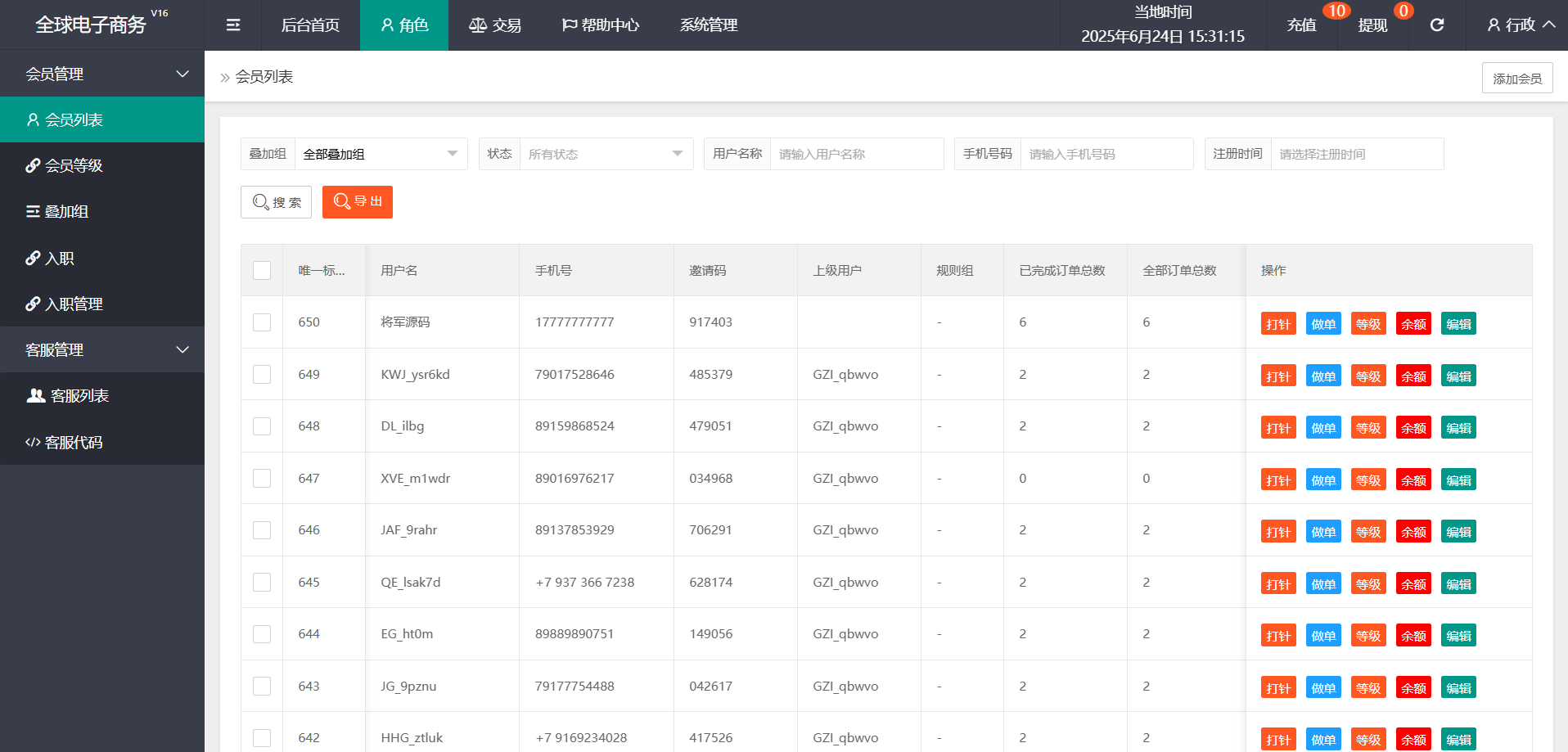Click the refresh icon in top bar
The image size is (1568, 752).
point(1437,25)
